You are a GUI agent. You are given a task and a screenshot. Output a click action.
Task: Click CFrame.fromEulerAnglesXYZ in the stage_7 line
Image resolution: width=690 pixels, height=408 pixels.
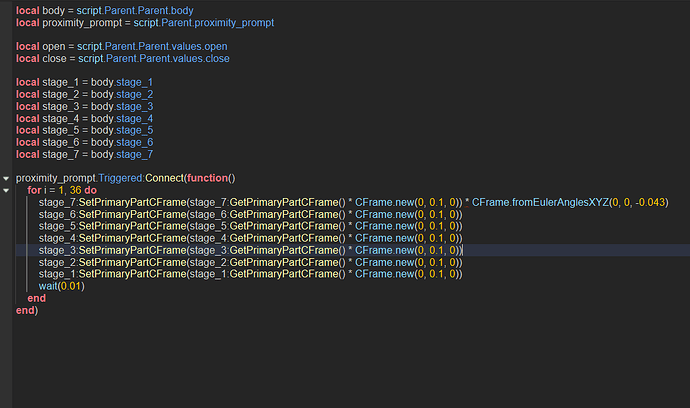point(540,202)
